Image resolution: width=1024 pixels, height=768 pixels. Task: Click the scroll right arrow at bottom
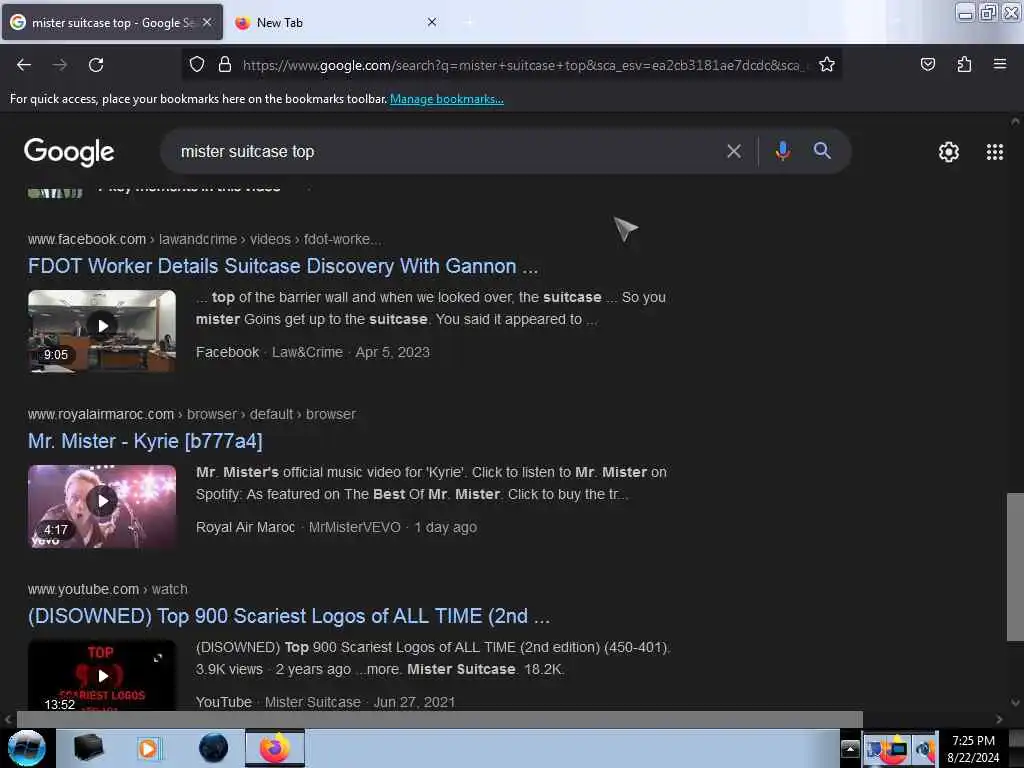pyautogui.click(x=999, y=719)
